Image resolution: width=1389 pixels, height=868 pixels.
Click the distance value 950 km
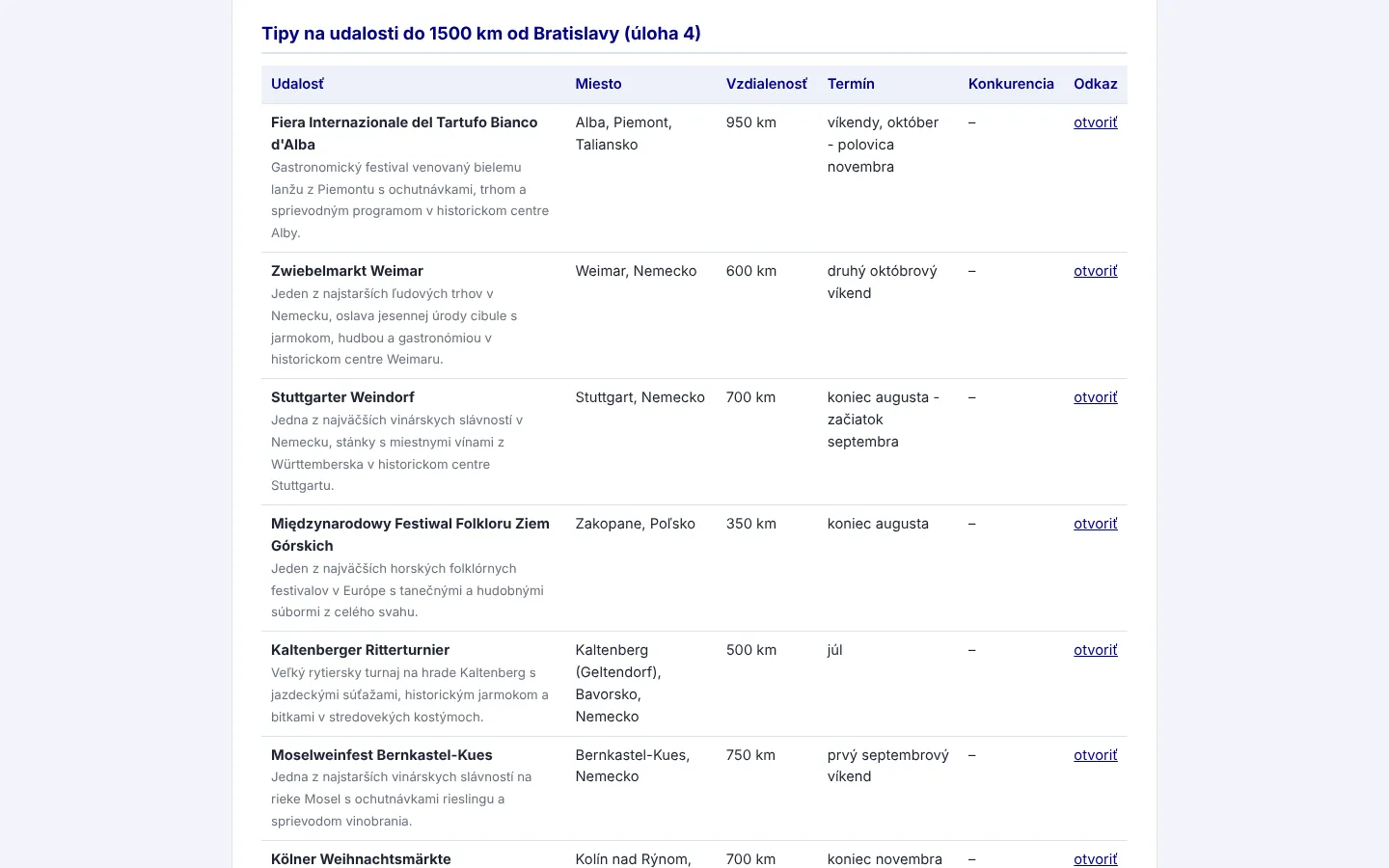click(x=751, y=122)
